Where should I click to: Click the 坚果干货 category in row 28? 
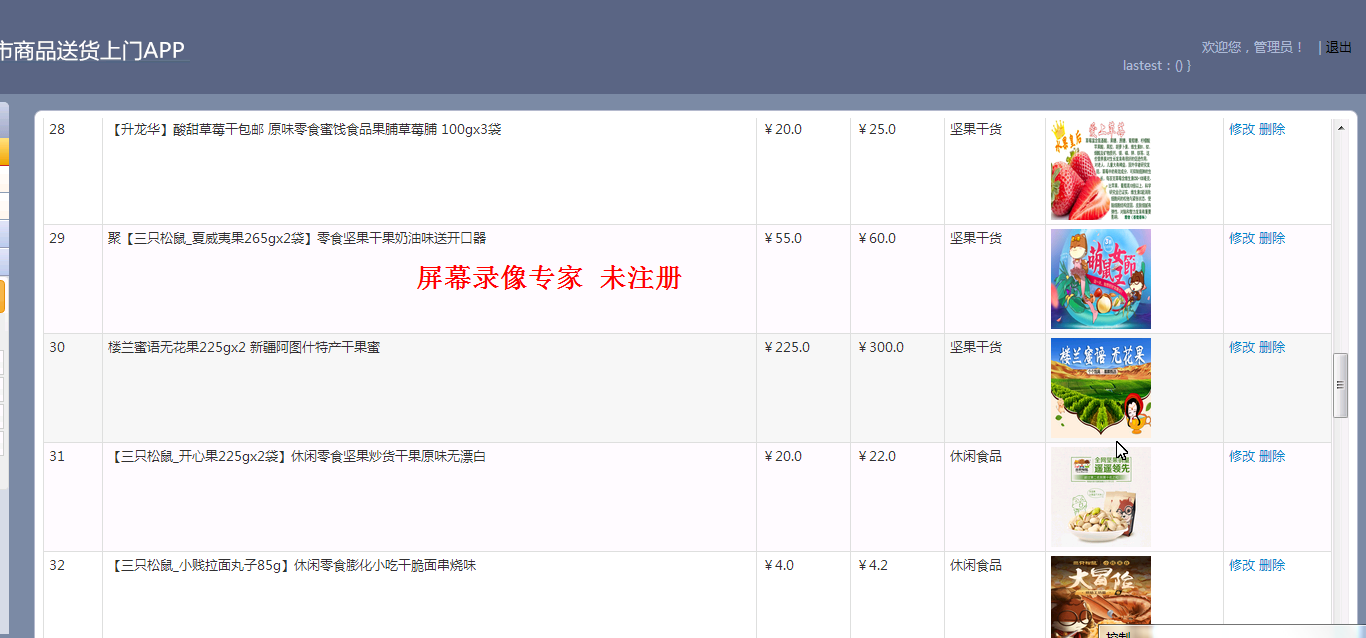tap(976, 129)
